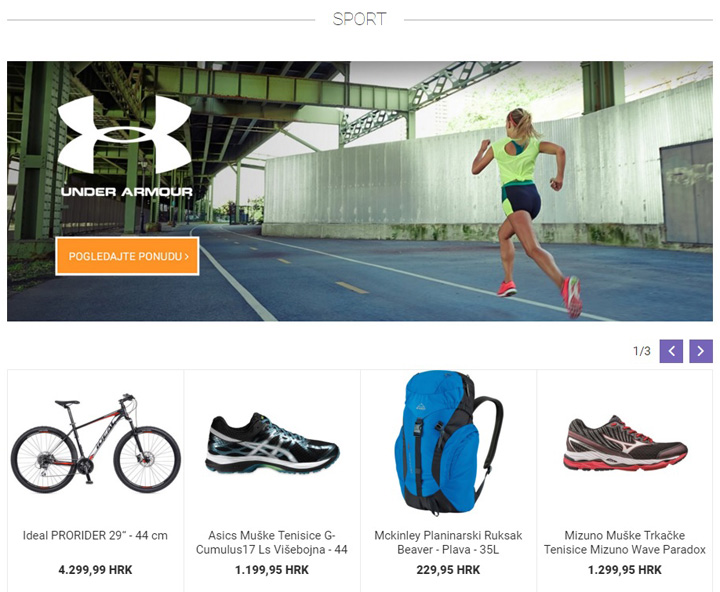
Task: Open the blue Mckinley backpack image
Action: 449,444
